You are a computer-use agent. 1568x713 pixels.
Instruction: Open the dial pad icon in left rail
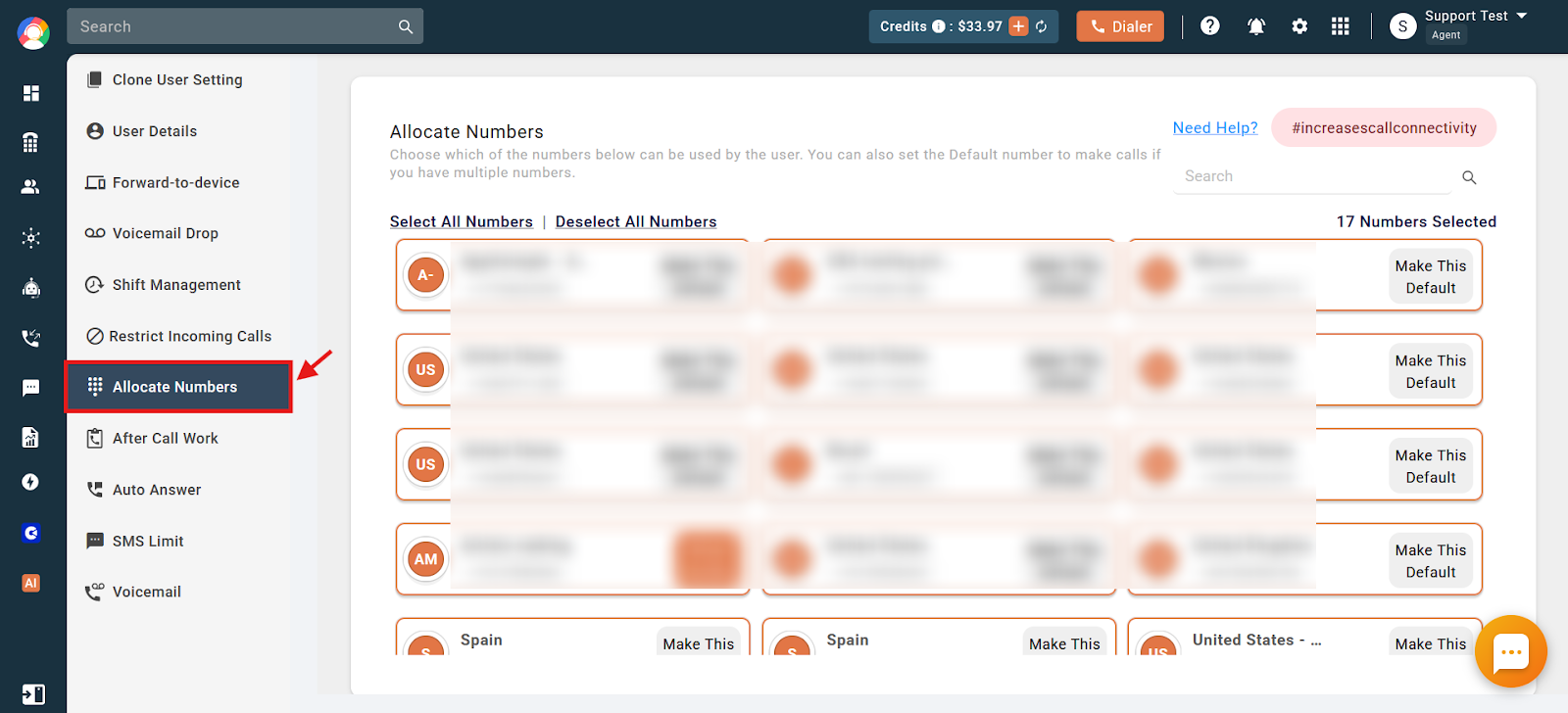[31, 143]
